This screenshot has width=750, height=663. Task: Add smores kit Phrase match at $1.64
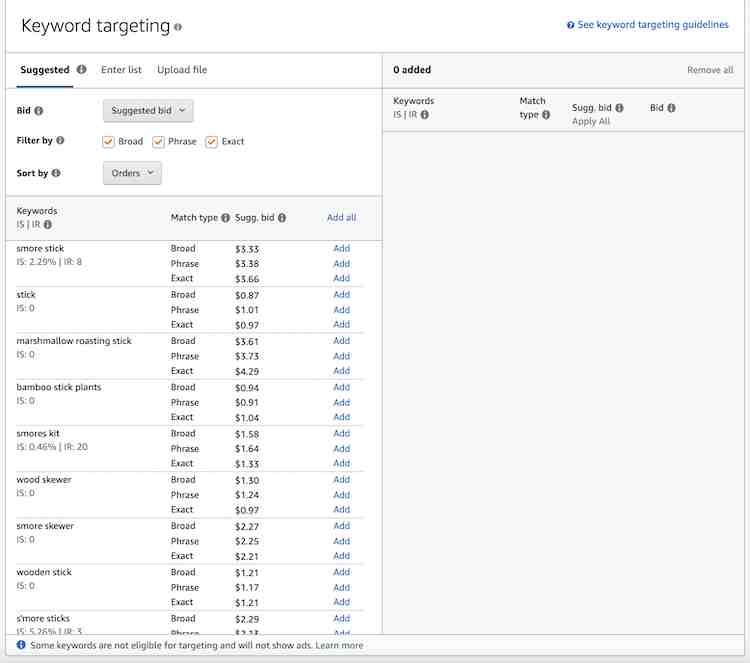(x=342, y=449)
